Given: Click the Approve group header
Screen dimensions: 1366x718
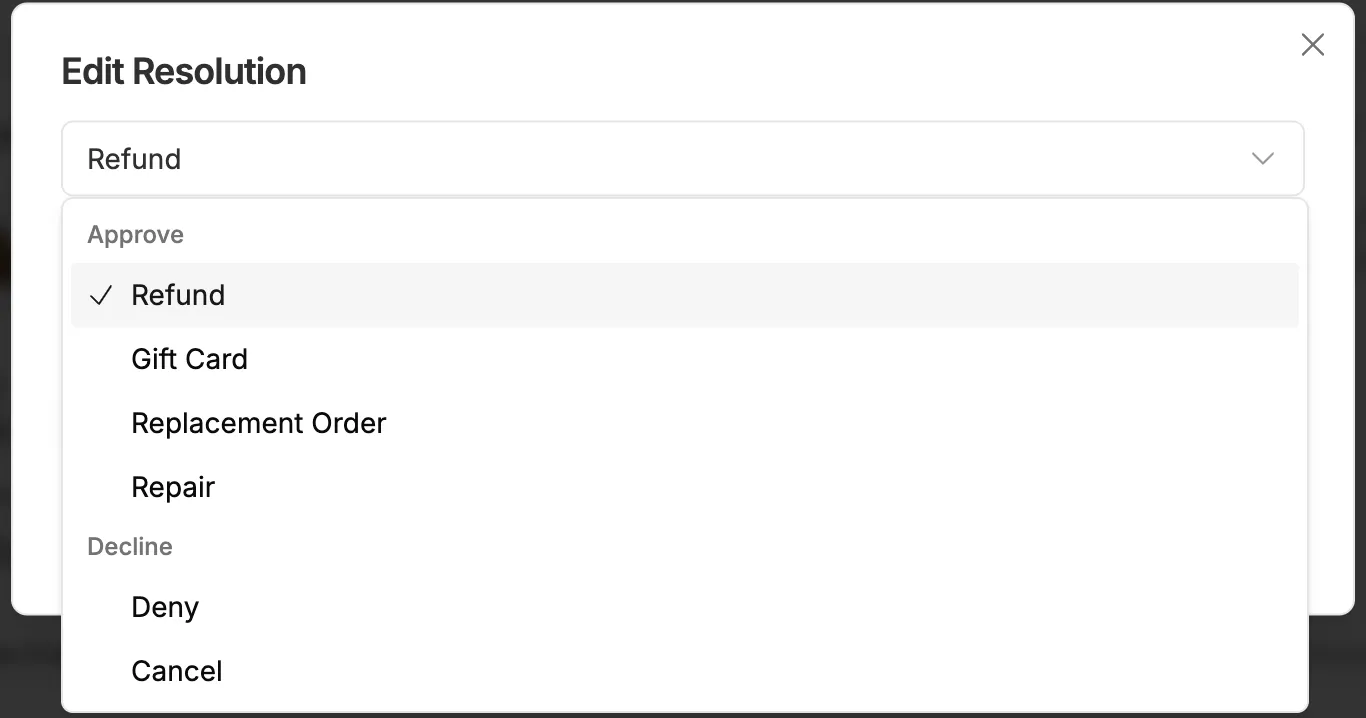Looking at the screenshot, I should point(135,234).
